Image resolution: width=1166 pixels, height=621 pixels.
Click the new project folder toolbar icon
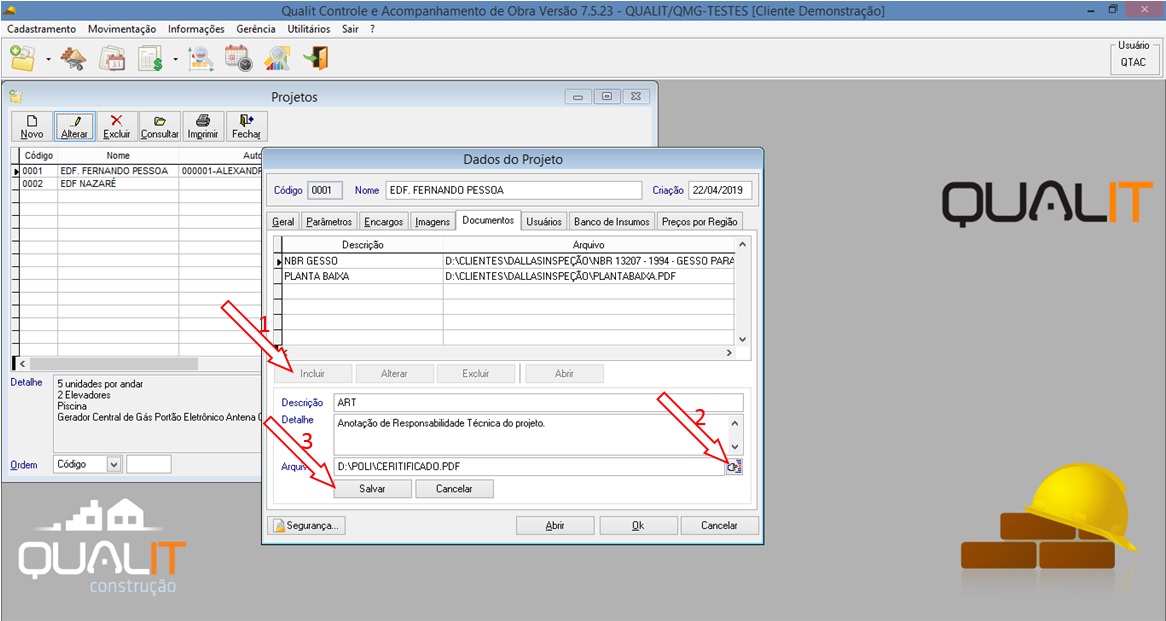click(22, 58)
